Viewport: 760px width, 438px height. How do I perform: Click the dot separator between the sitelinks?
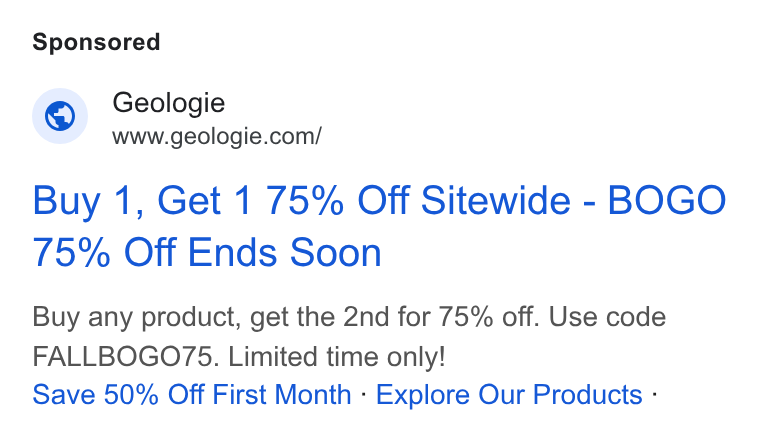[364, 394]
